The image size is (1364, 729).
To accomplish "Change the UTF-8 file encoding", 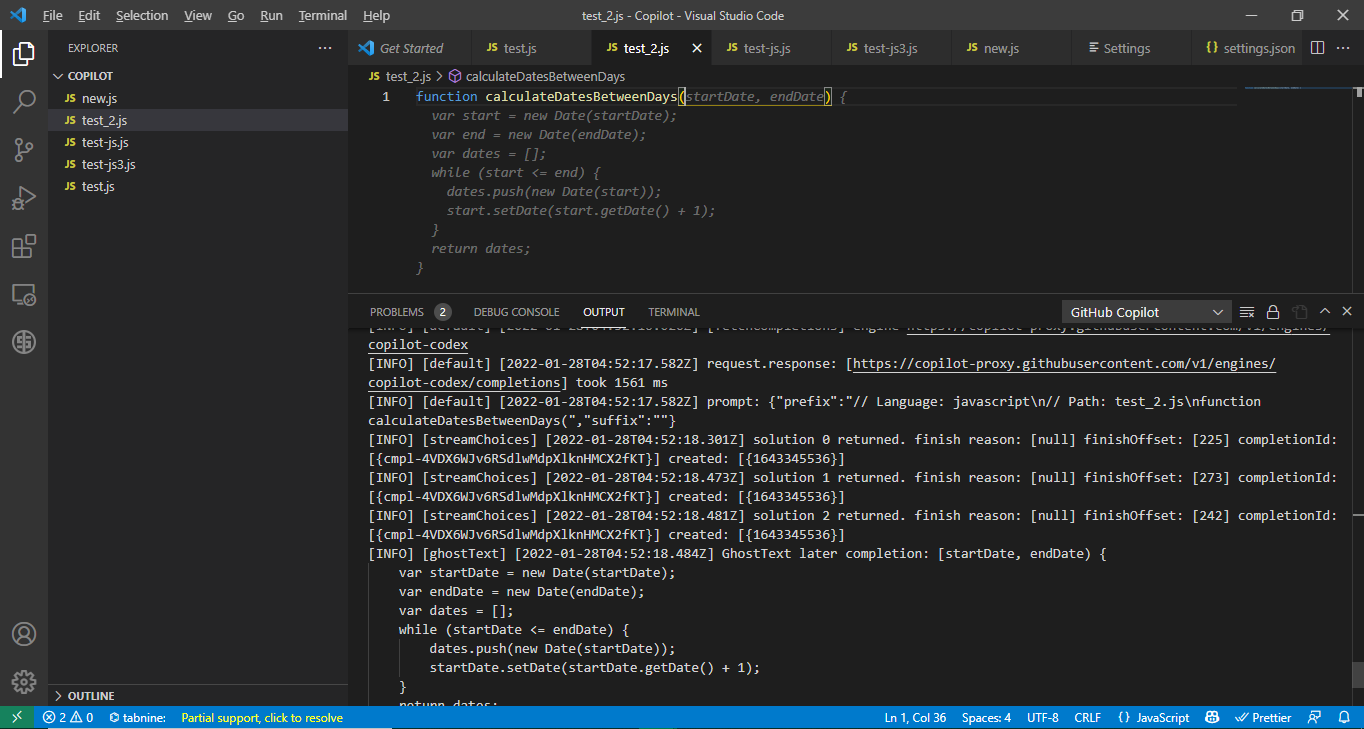I will tap(1042, 718).
